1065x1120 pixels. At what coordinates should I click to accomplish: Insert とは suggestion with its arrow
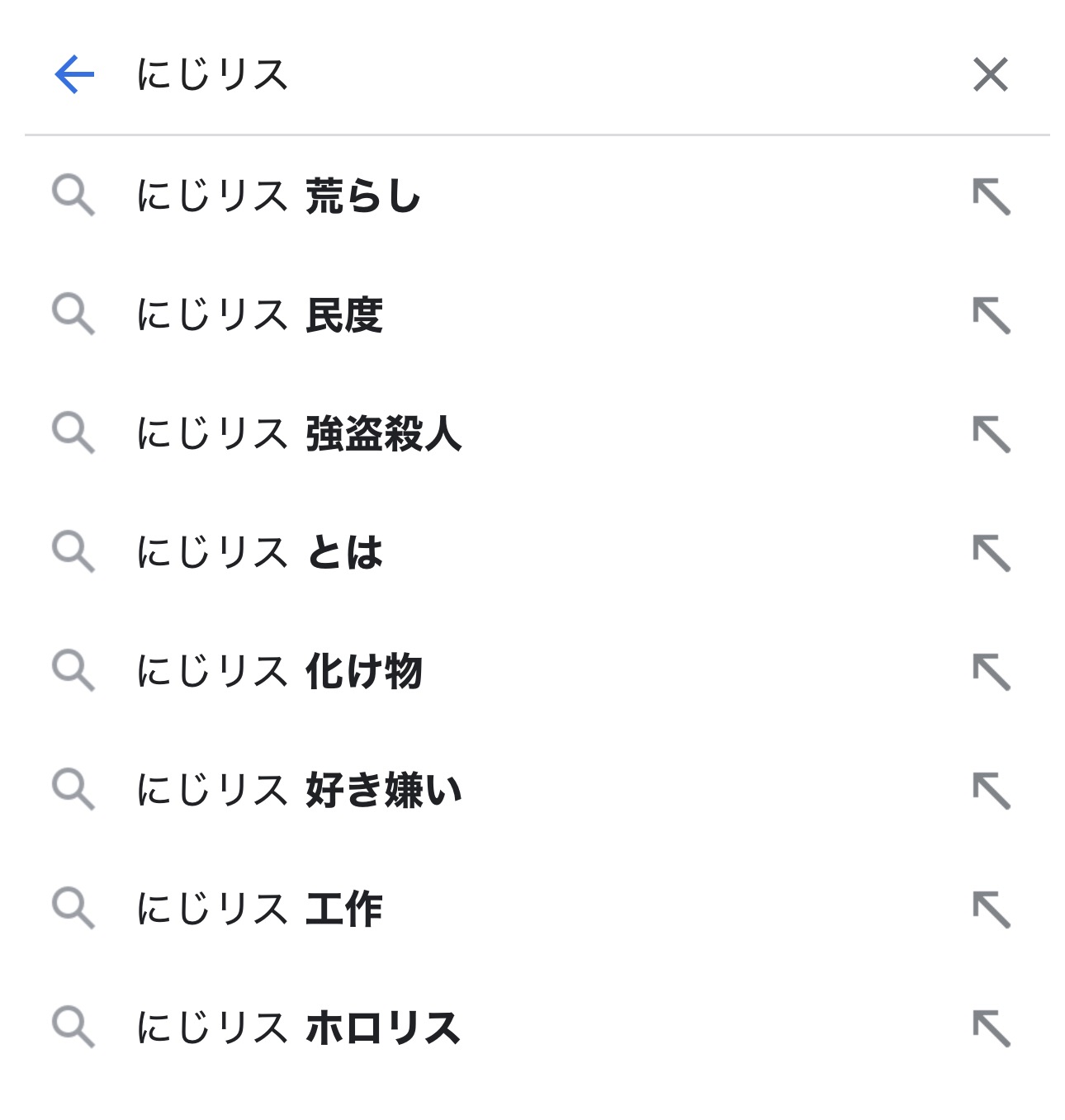pos(991,553)
